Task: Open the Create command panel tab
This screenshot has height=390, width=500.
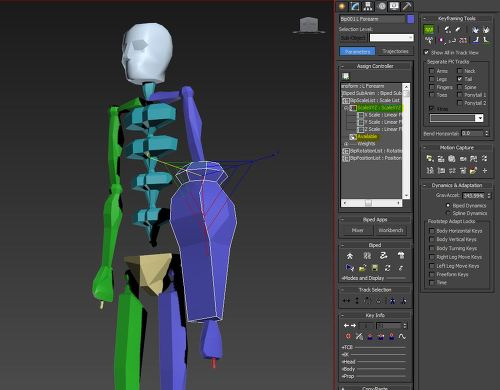Action: coord(342,6)
